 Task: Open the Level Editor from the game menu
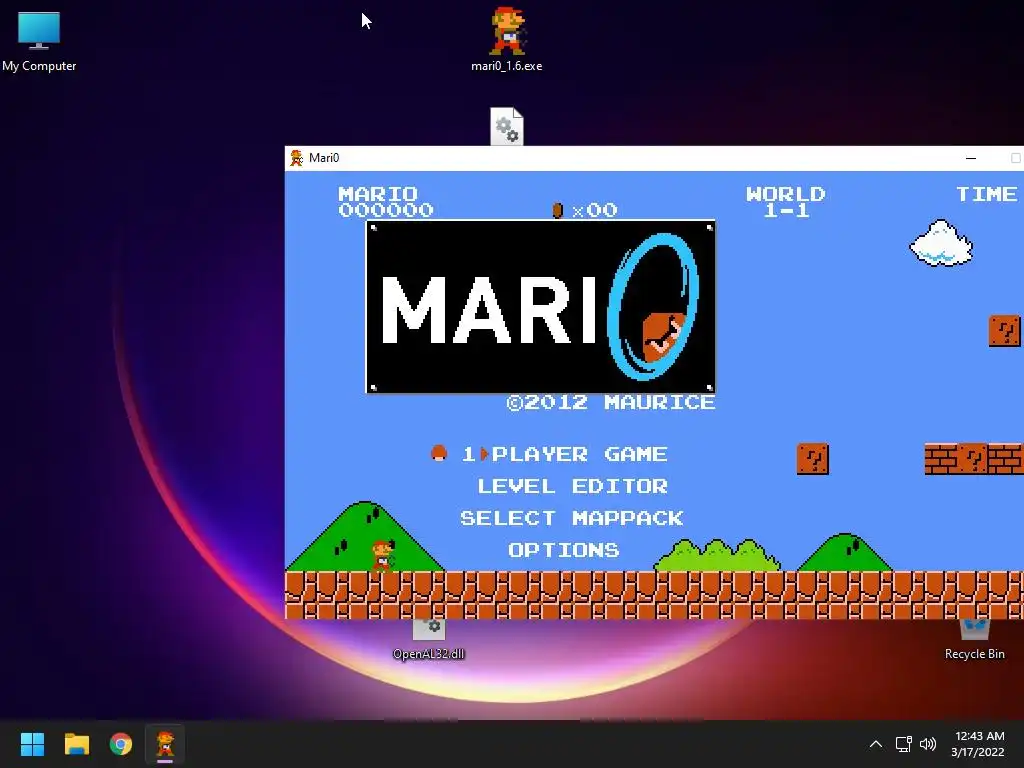[573, 486]
